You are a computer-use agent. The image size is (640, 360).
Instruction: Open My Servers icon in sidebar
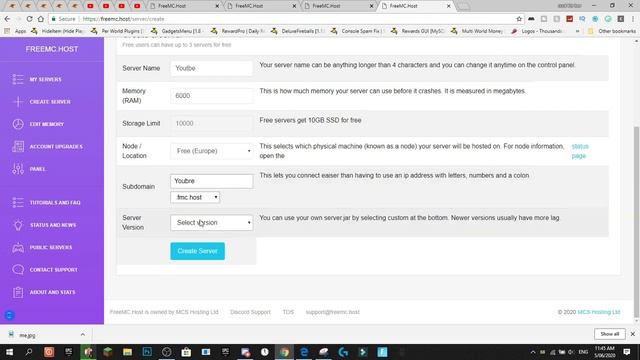tap(18, 79)
